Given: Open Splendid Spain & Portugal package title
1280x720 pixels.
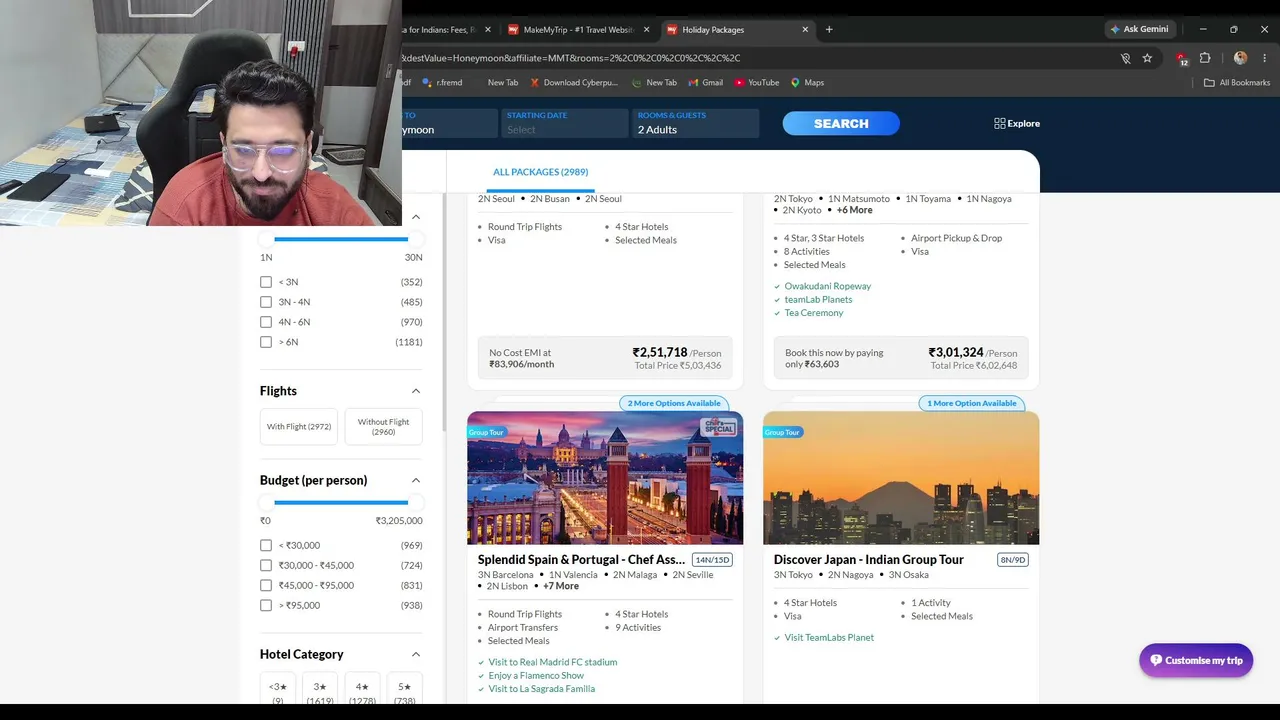Looking at the screenshot, I should pyautogui.click(x=582, y=560).
